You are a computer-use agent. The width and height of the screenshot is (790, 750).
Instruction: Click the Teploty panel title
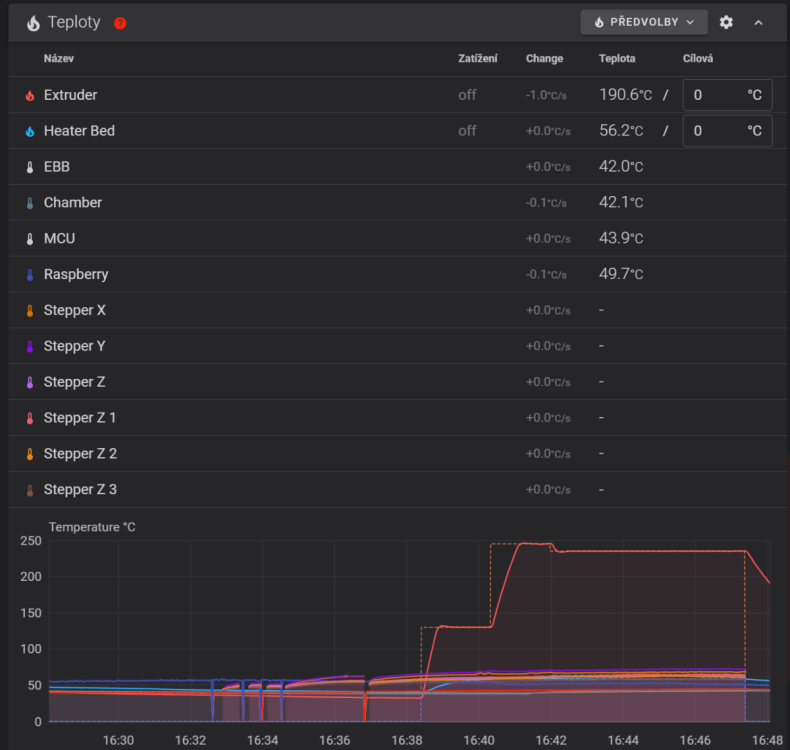[74, 22]
